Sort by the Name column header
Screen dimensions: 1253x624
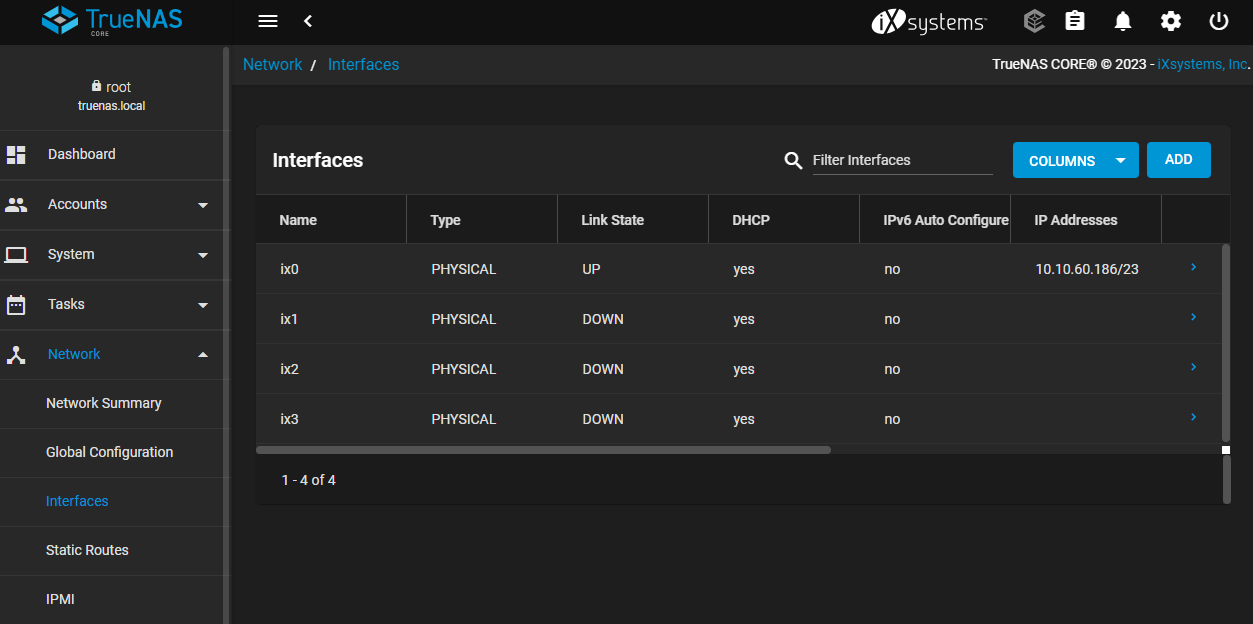coord(298,220)
